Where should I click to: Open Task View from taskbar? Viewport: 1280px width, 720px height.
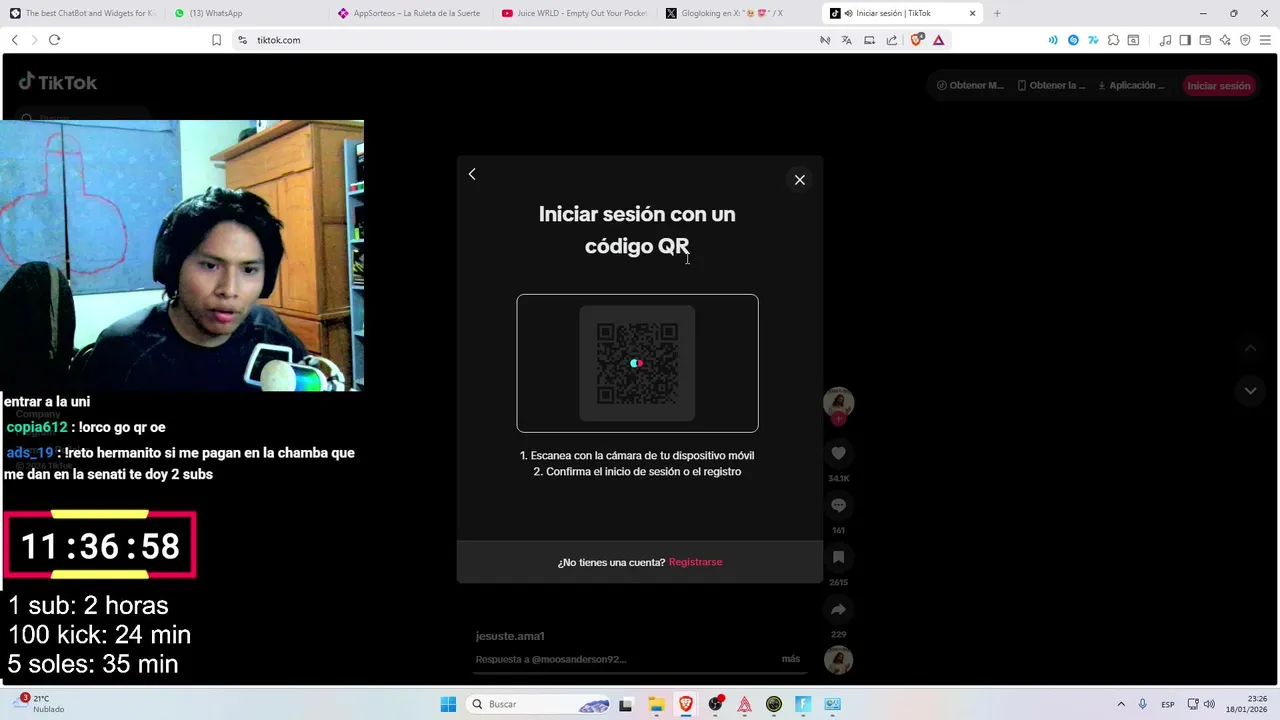[626, 704]
